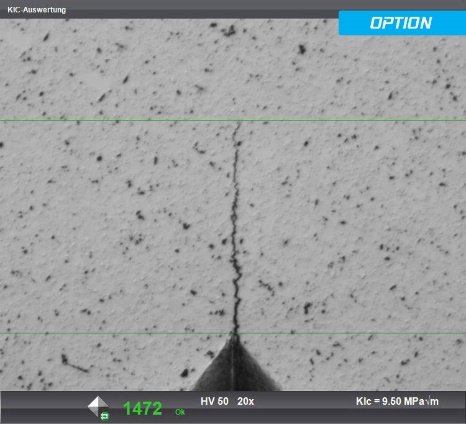
Task: Click the indent corner at the lower green line
Action: pyautogui.click(x=234, y=334)
